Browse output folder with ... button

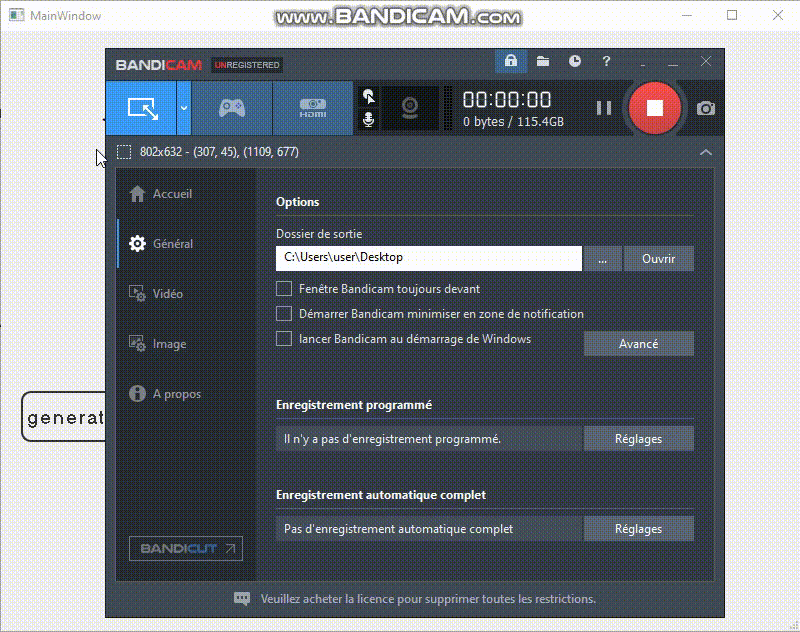point(603,259)
